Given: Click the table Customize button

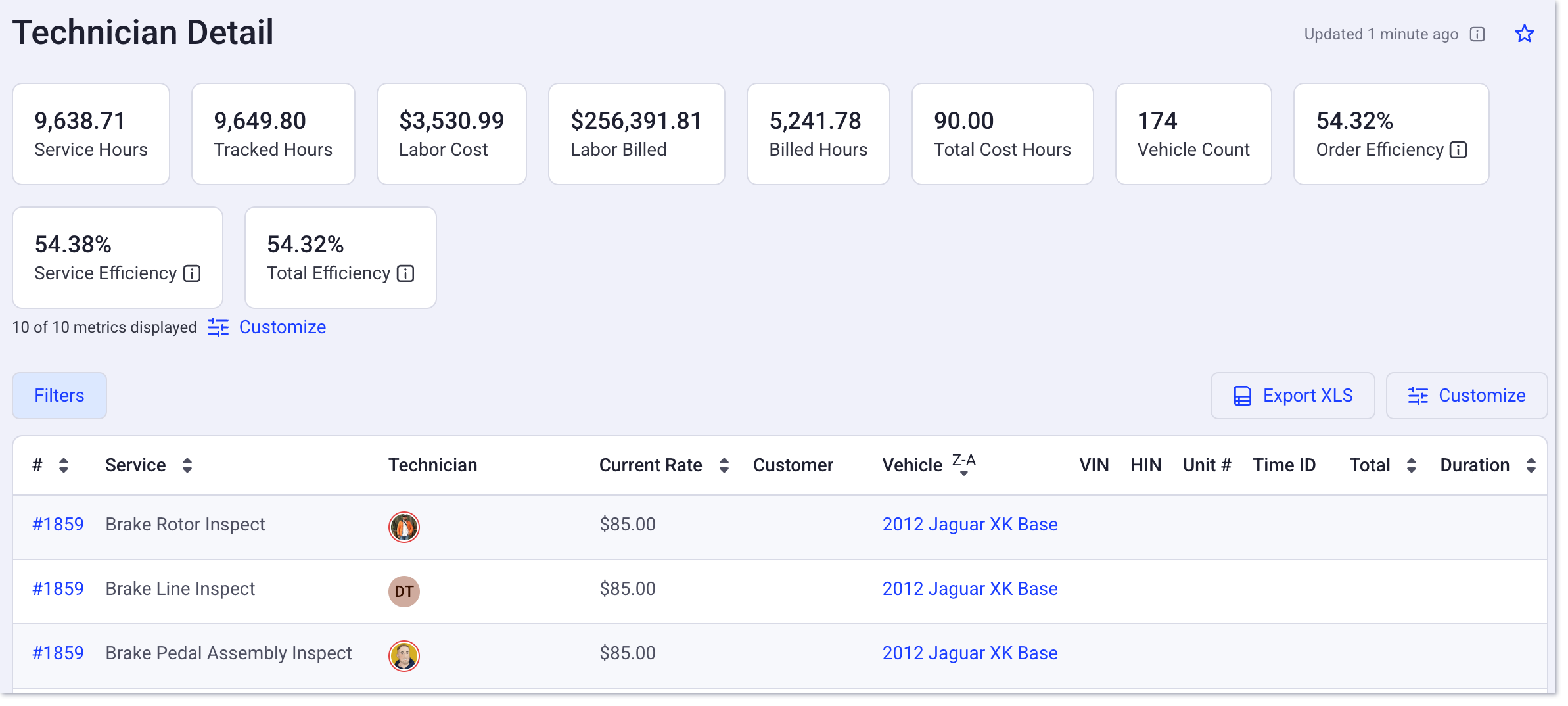Looking at the screenshot, I should 1467,396.
